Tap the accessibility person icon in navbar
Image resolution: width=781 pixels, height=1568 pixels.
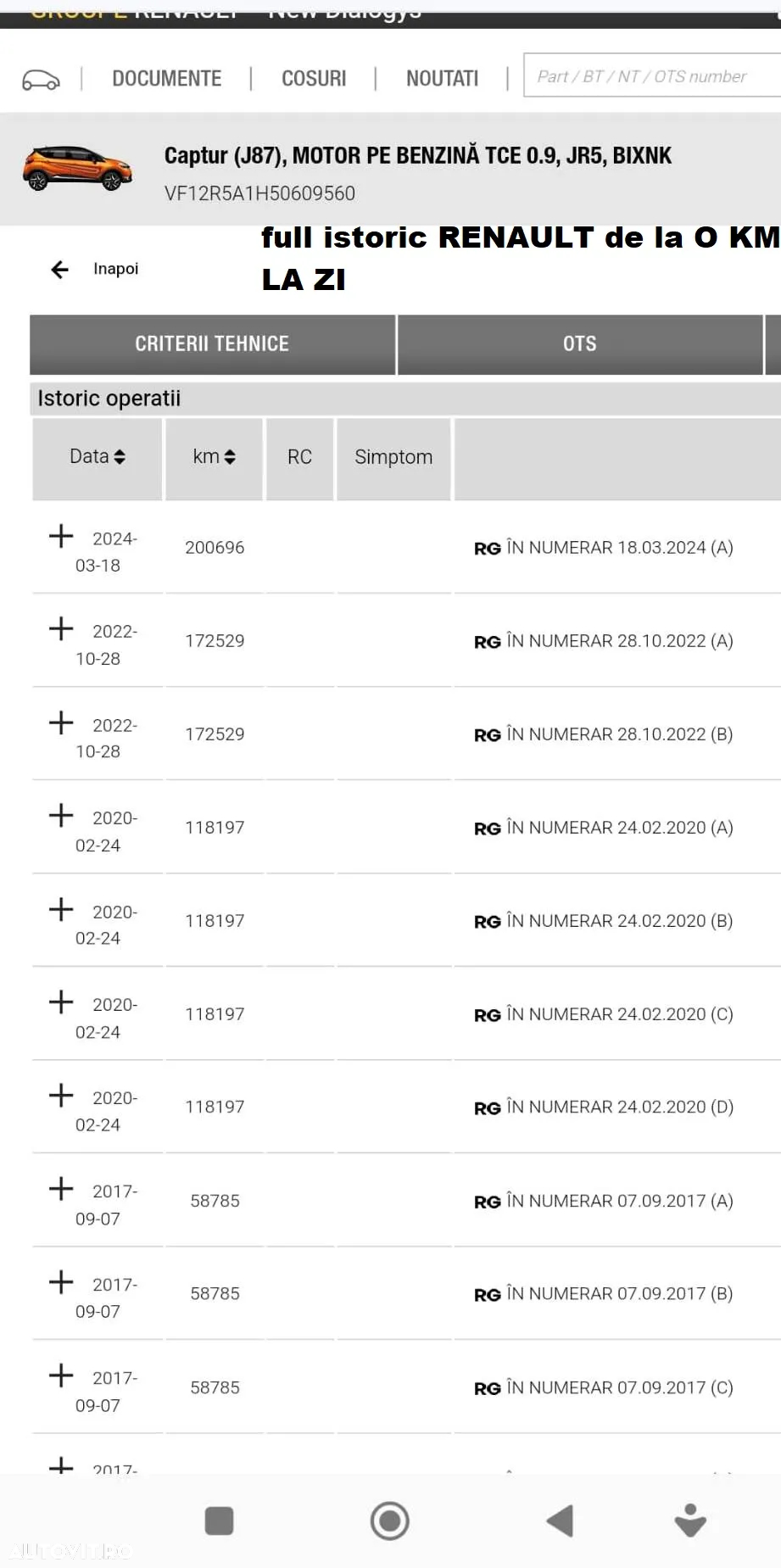[x=690, y=1521]
